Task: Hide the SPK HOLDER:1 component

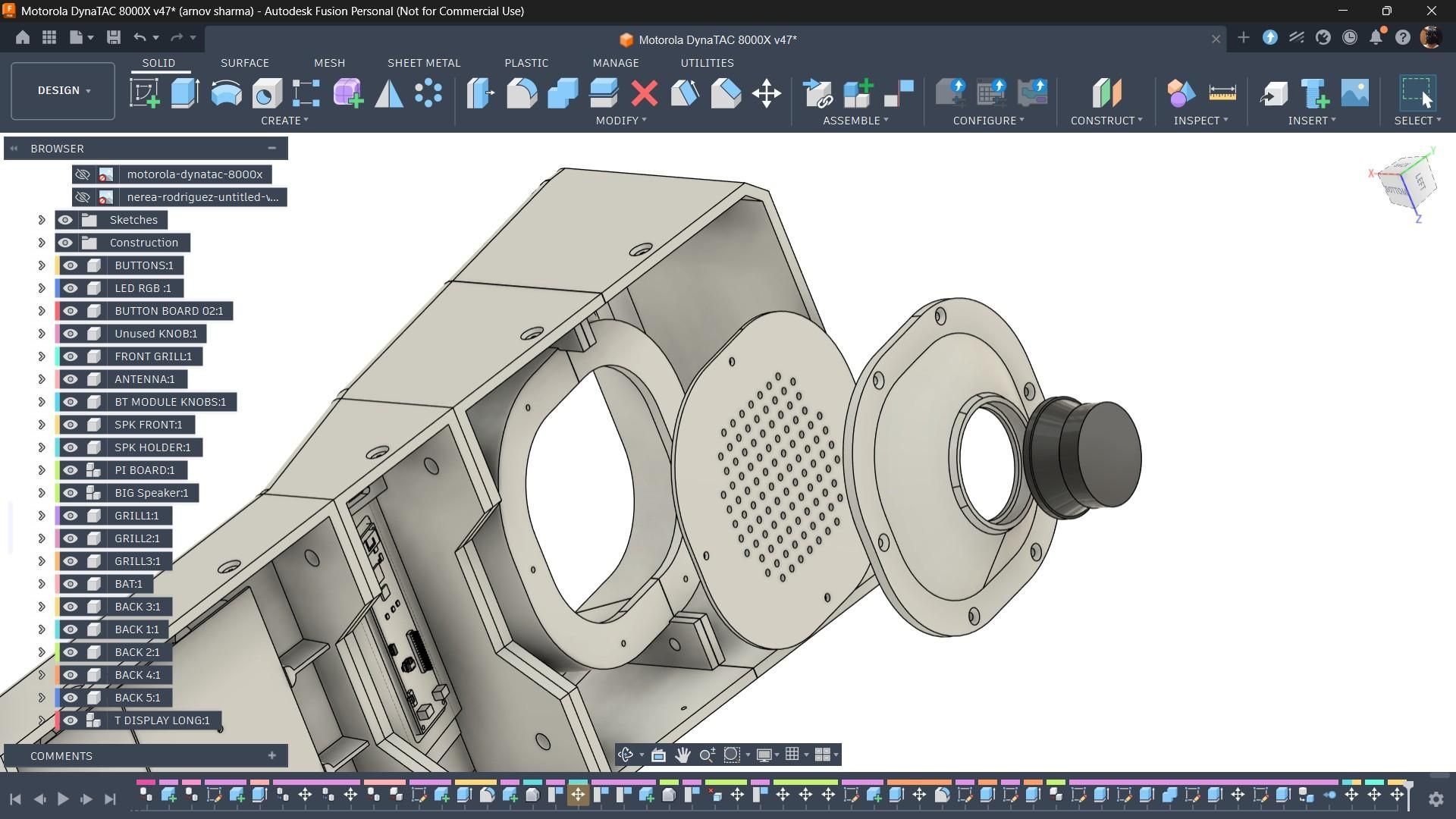Action: click(71, 447)
